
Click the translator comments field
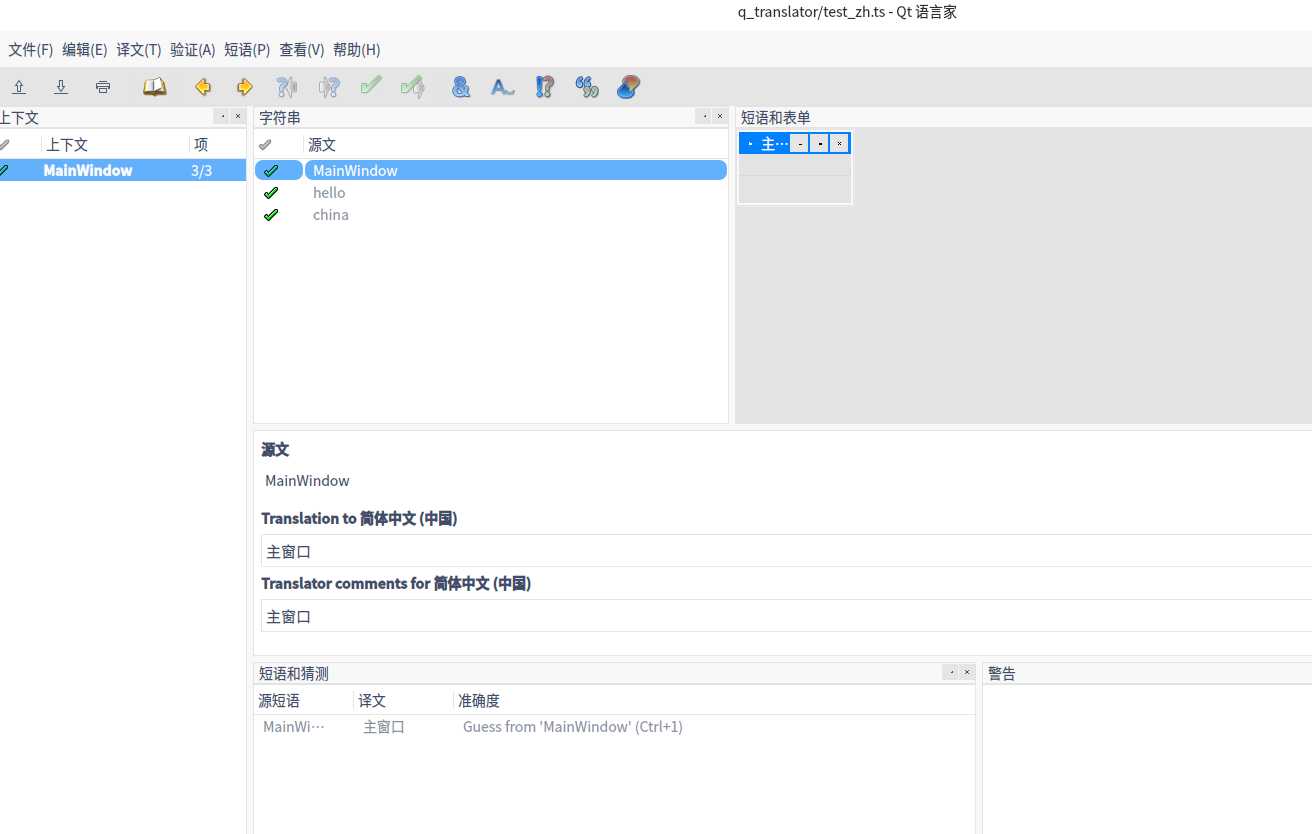(x=786, y=616)
